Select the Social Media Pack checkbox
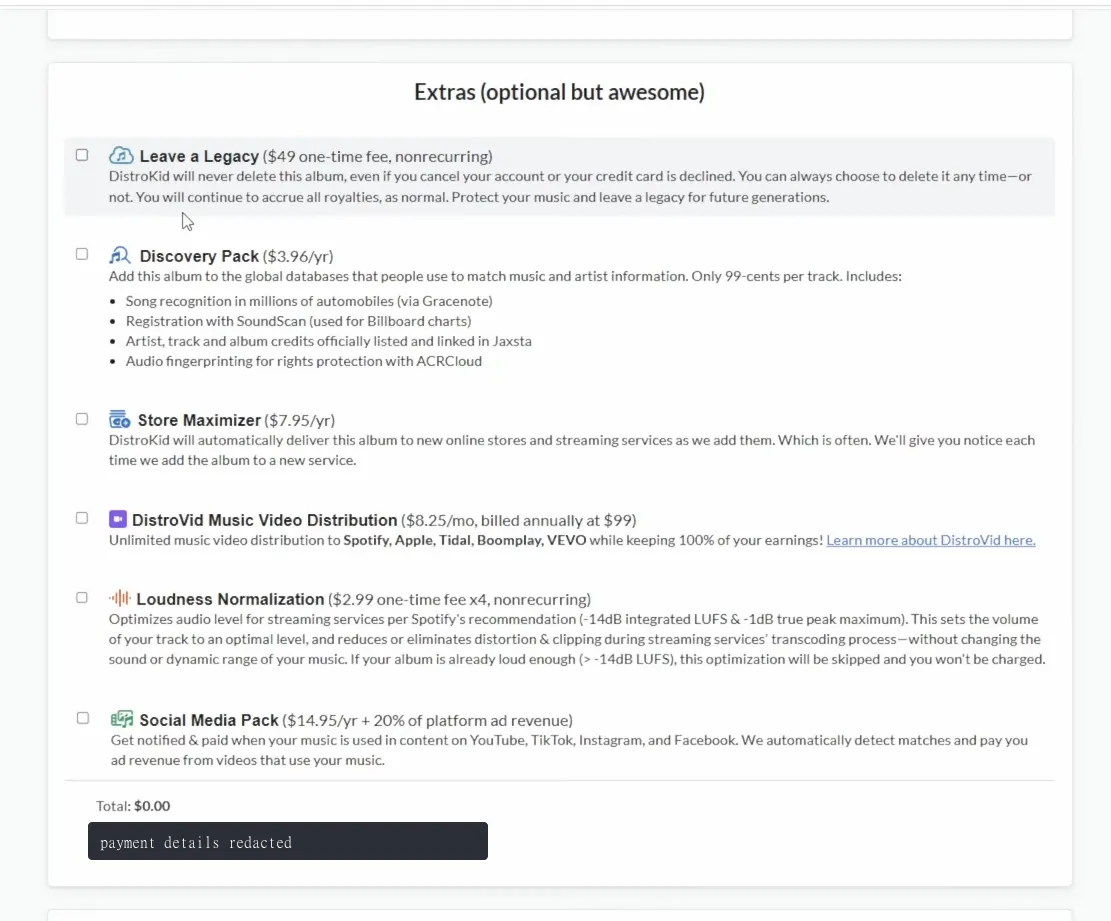This screenshot has width=1111, height=921. coord(83,718)
